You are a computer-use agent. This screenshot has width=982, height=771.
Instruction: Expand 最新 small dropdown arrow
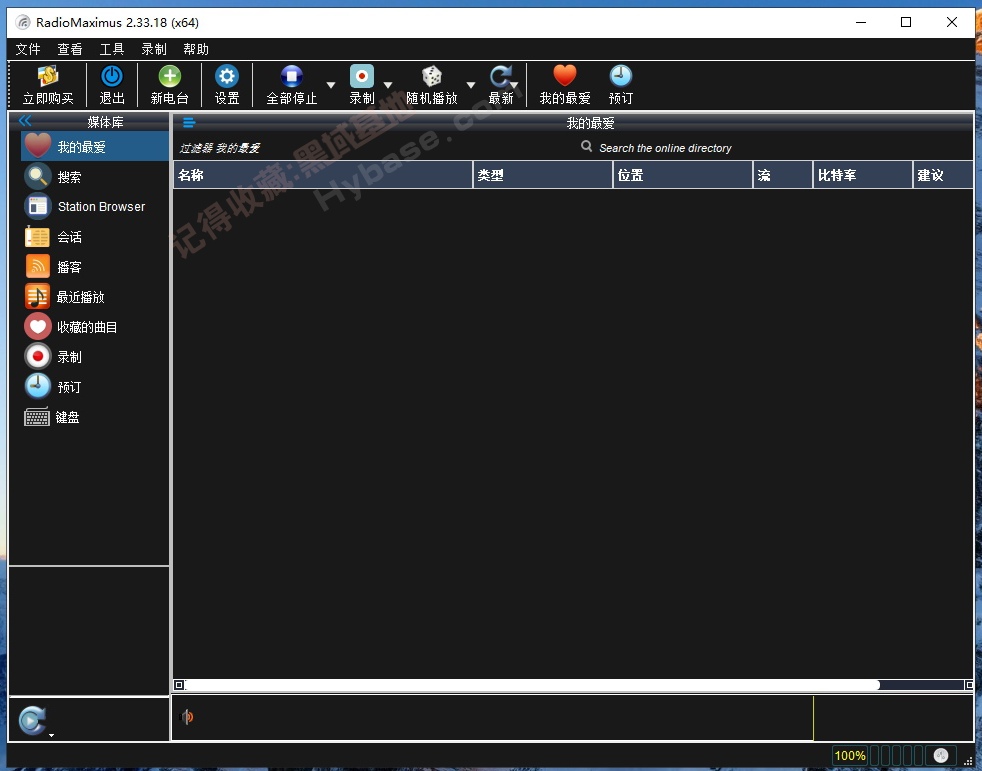[x=514, y=85]
